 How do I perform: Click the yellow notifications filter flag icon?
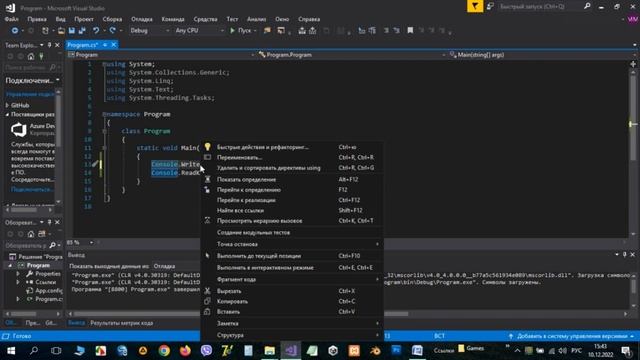coord(475,6)
